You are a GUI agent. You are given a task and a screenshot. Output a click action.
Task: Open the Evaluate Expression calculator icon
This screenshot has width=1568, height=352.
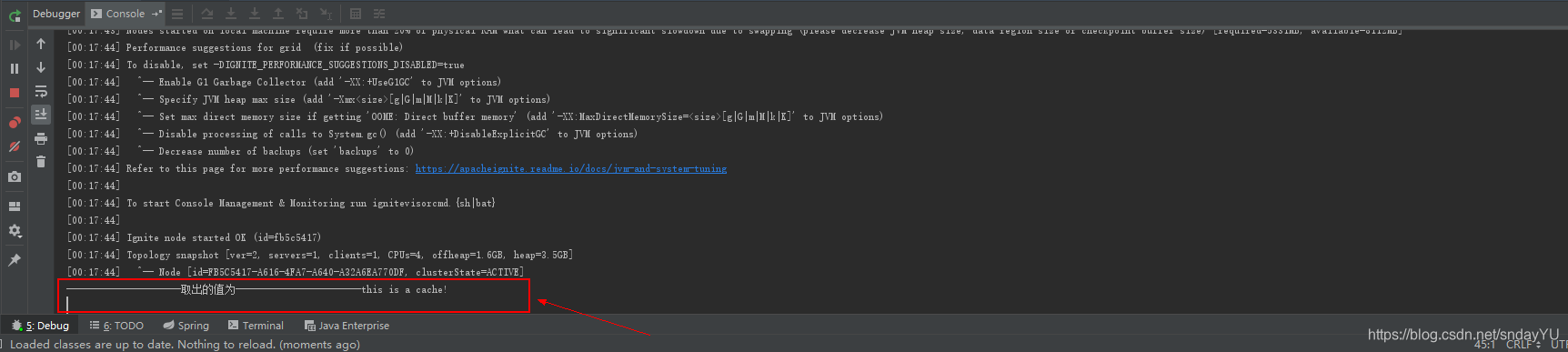click(x=356, y=14)
